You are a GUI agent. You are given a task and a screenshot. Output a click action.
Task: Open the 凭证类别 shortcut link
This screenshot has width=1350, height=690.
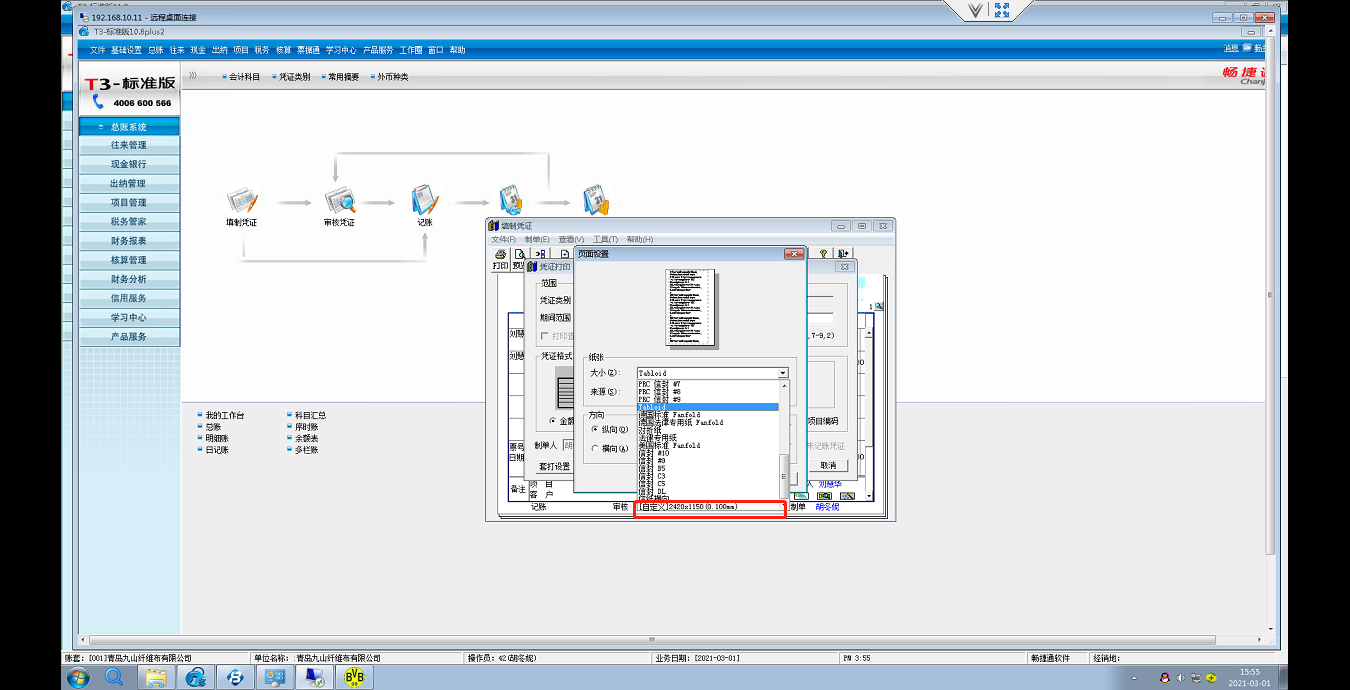point(294,77)
